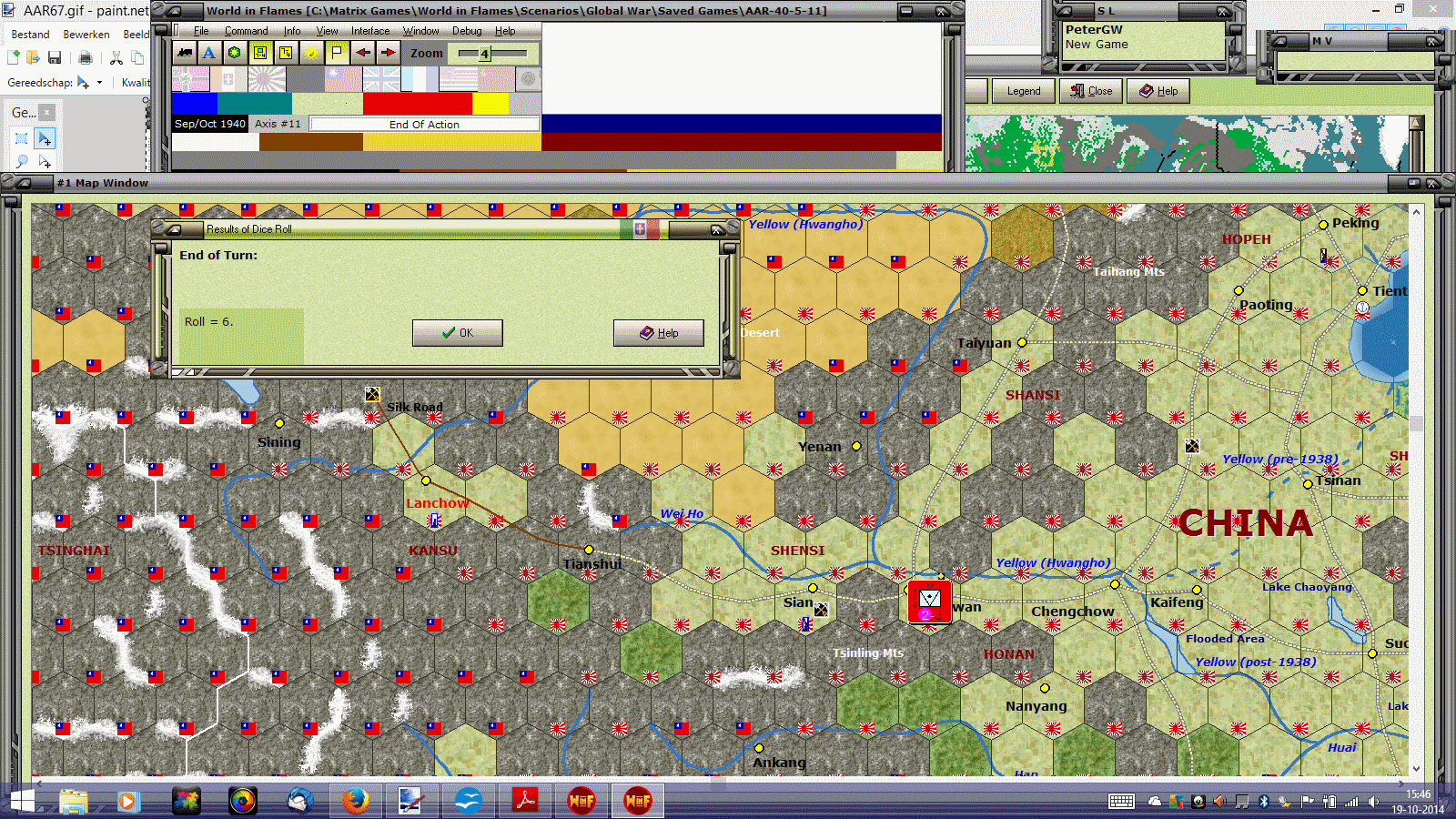This screenshot has width=1456, height=819.
Task: Open the Bestand menu in paint.net
Action: [30, 35]
